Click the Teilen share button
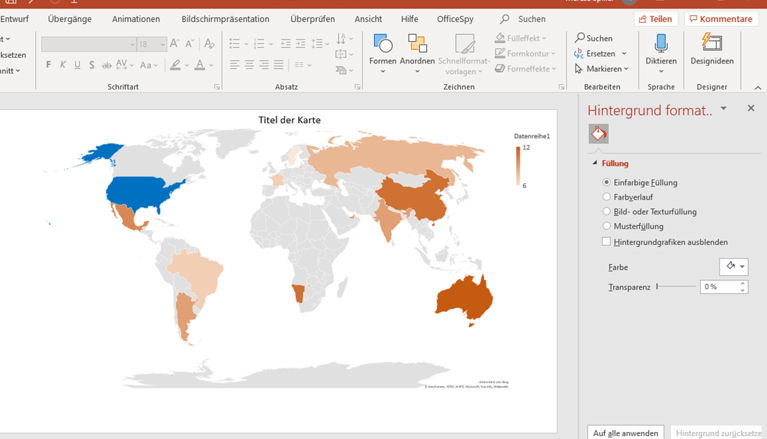The width and height of the screenshot is (767, 439). 655,19
